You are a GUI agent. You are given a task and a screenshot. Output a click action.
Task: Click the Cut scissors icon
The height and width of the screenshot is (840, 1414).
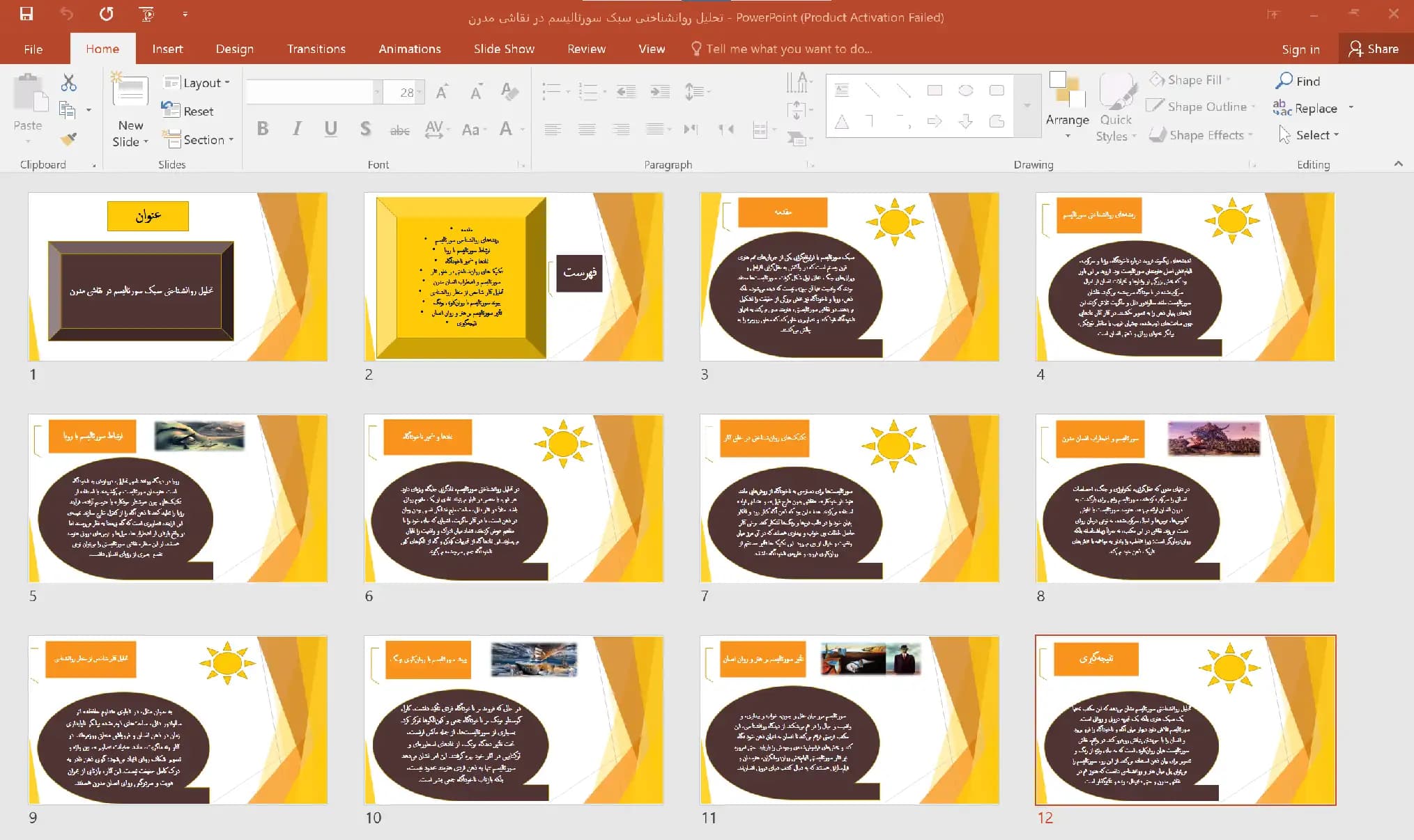(68, 83)
